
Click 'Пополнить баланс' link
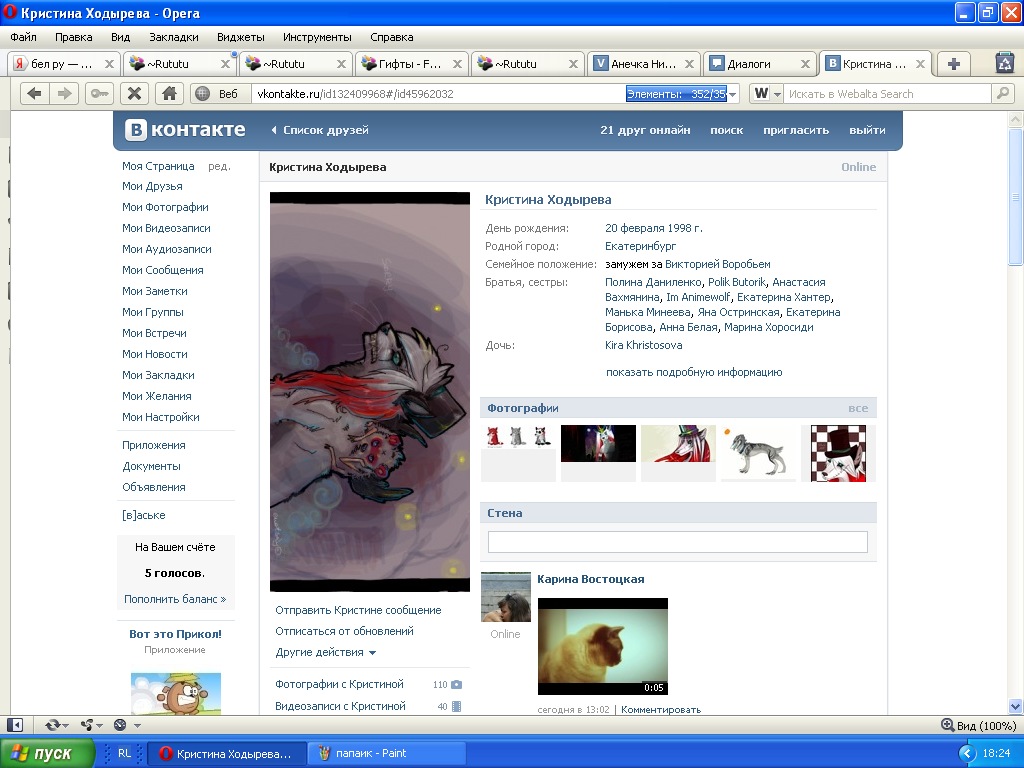pos(175,599)
